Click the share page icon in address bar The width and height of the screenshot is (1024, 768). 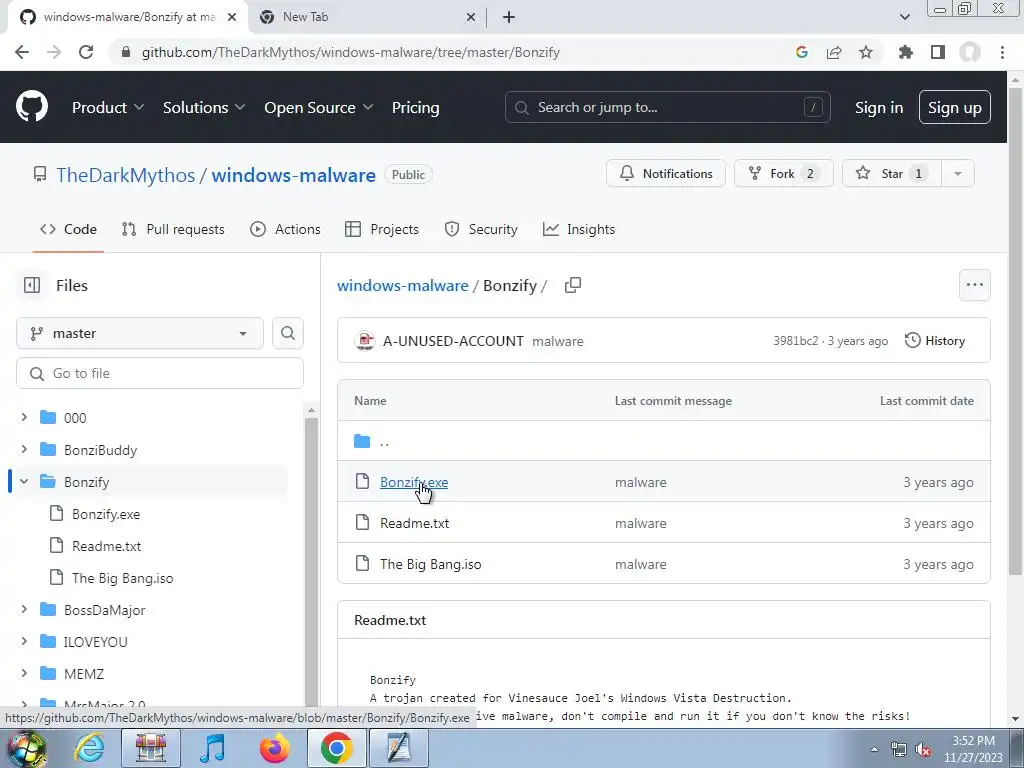pos(834,52)
